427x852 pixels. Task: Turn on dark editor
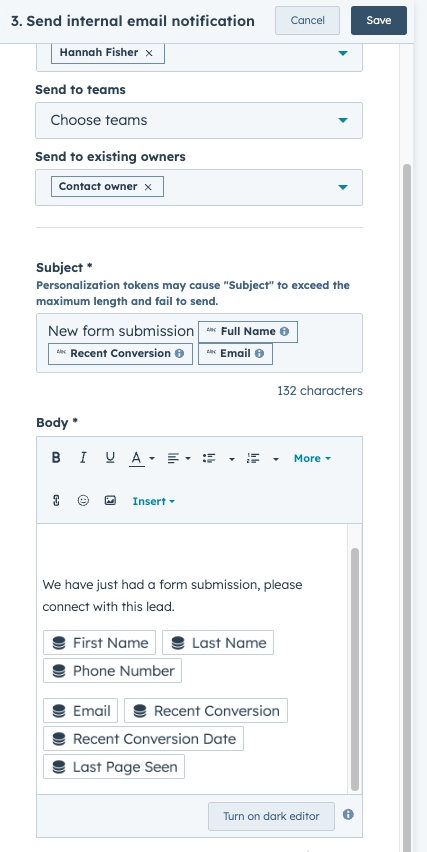click(x=271, y=816)
